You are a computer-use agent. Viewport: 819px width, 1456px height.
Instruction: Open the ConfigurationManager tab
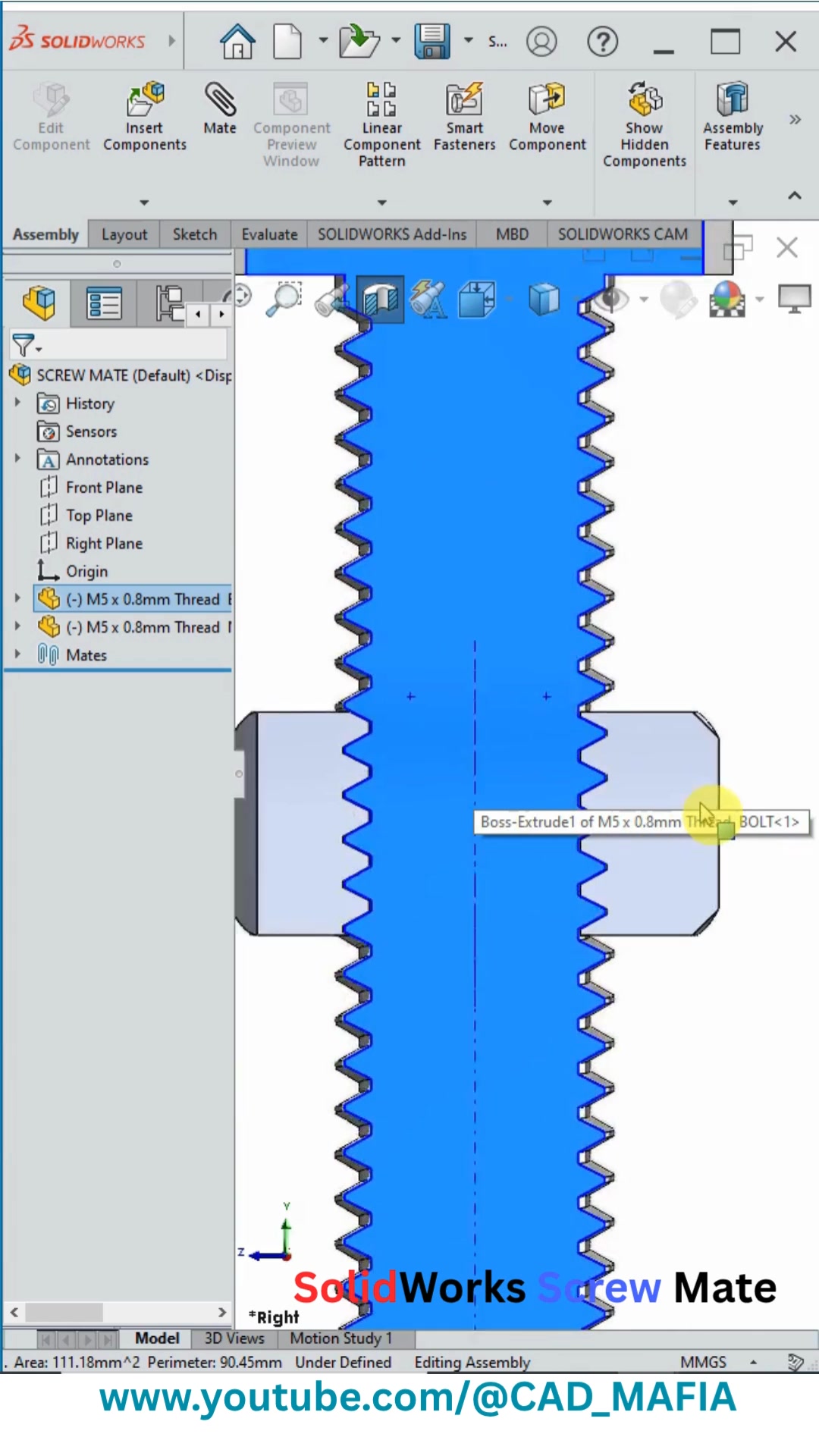(x=169, y=303)
